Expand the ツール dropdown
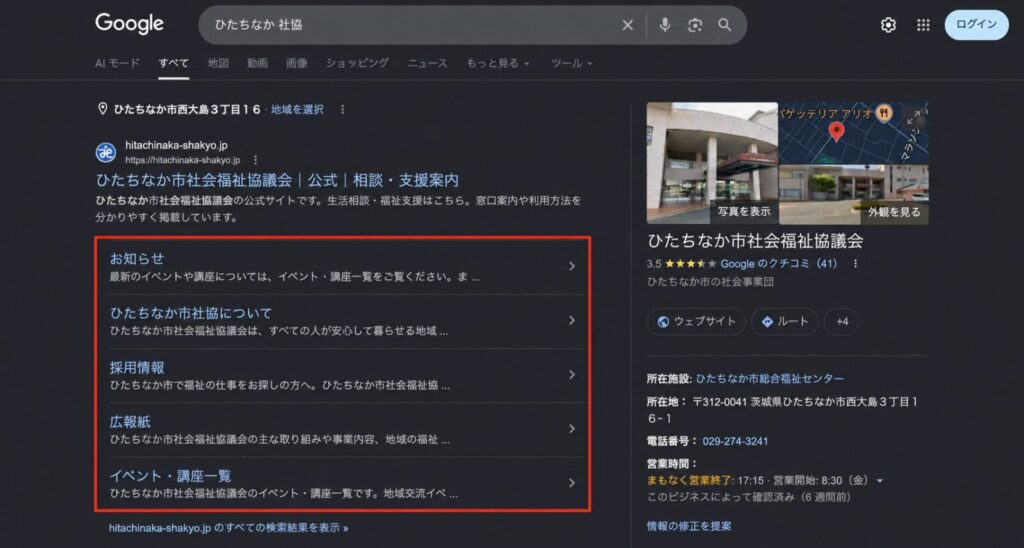 click(x=571, y=63)
